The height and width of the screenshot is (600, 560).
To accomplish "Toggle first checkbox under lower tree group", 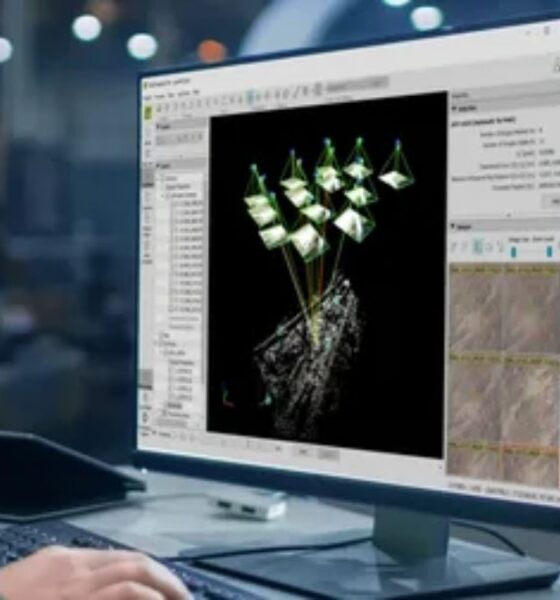I will (x=173, y=371).
